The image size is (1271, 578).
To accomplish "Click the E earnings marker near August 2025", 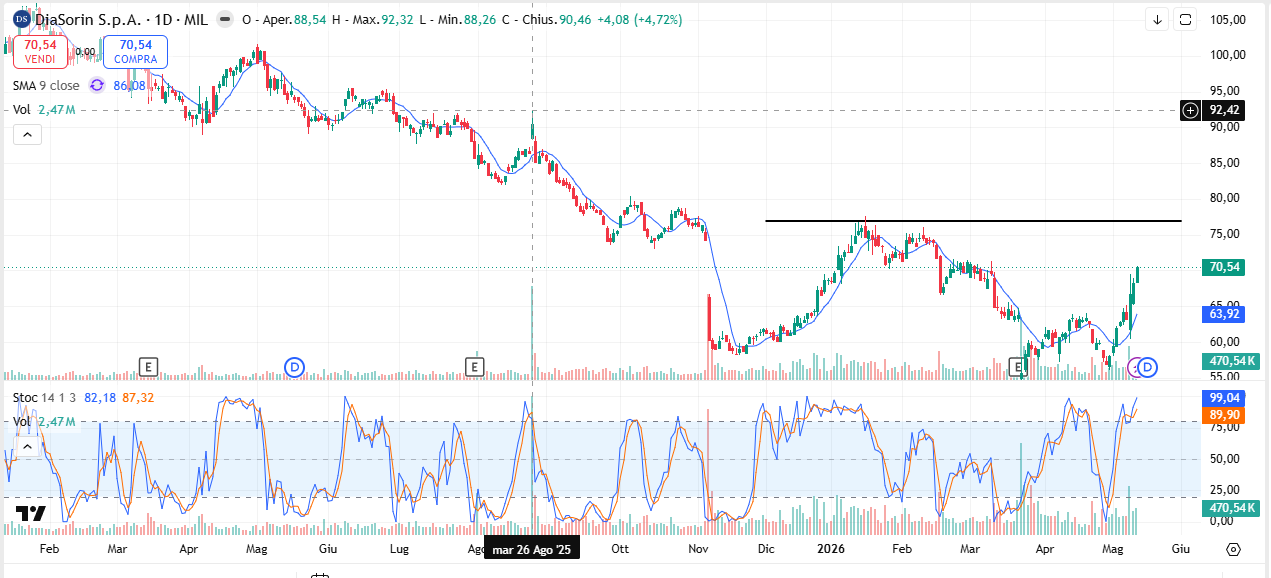I will coord(475,367).
